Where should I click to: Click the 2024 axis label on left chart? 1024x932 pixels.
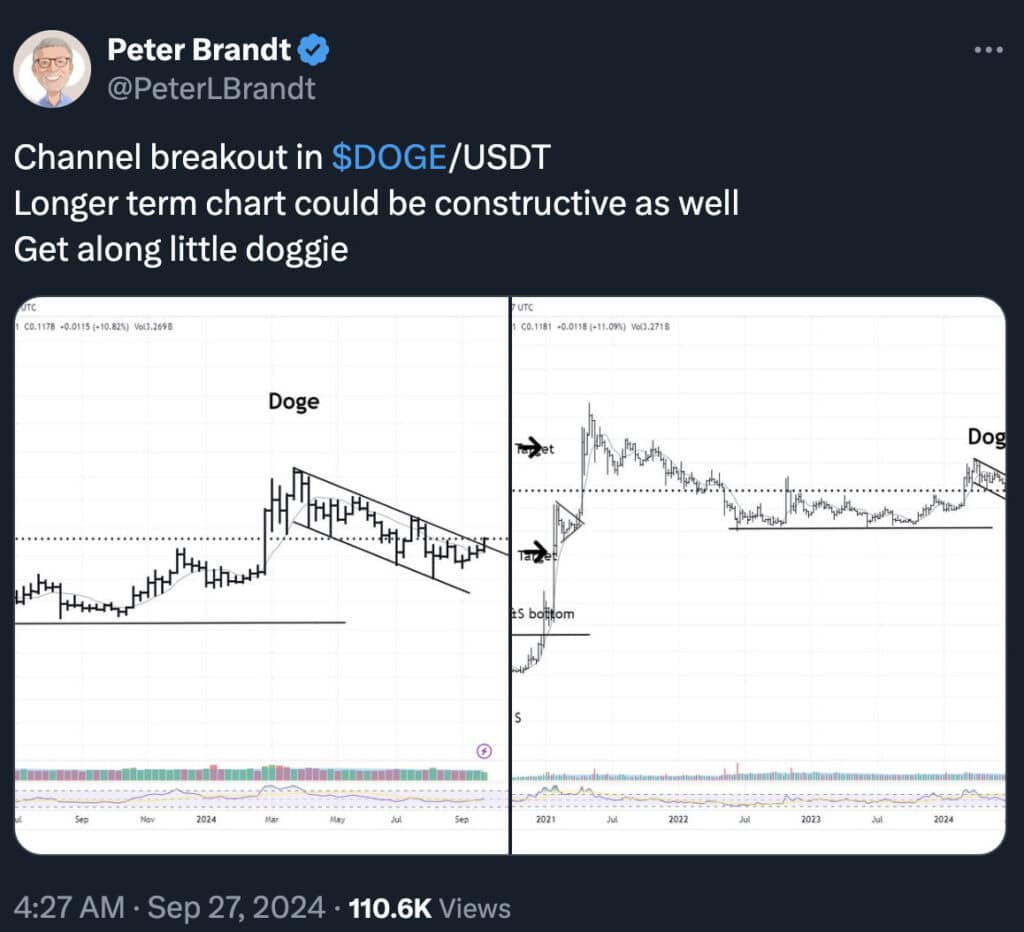tap(206, 819)
